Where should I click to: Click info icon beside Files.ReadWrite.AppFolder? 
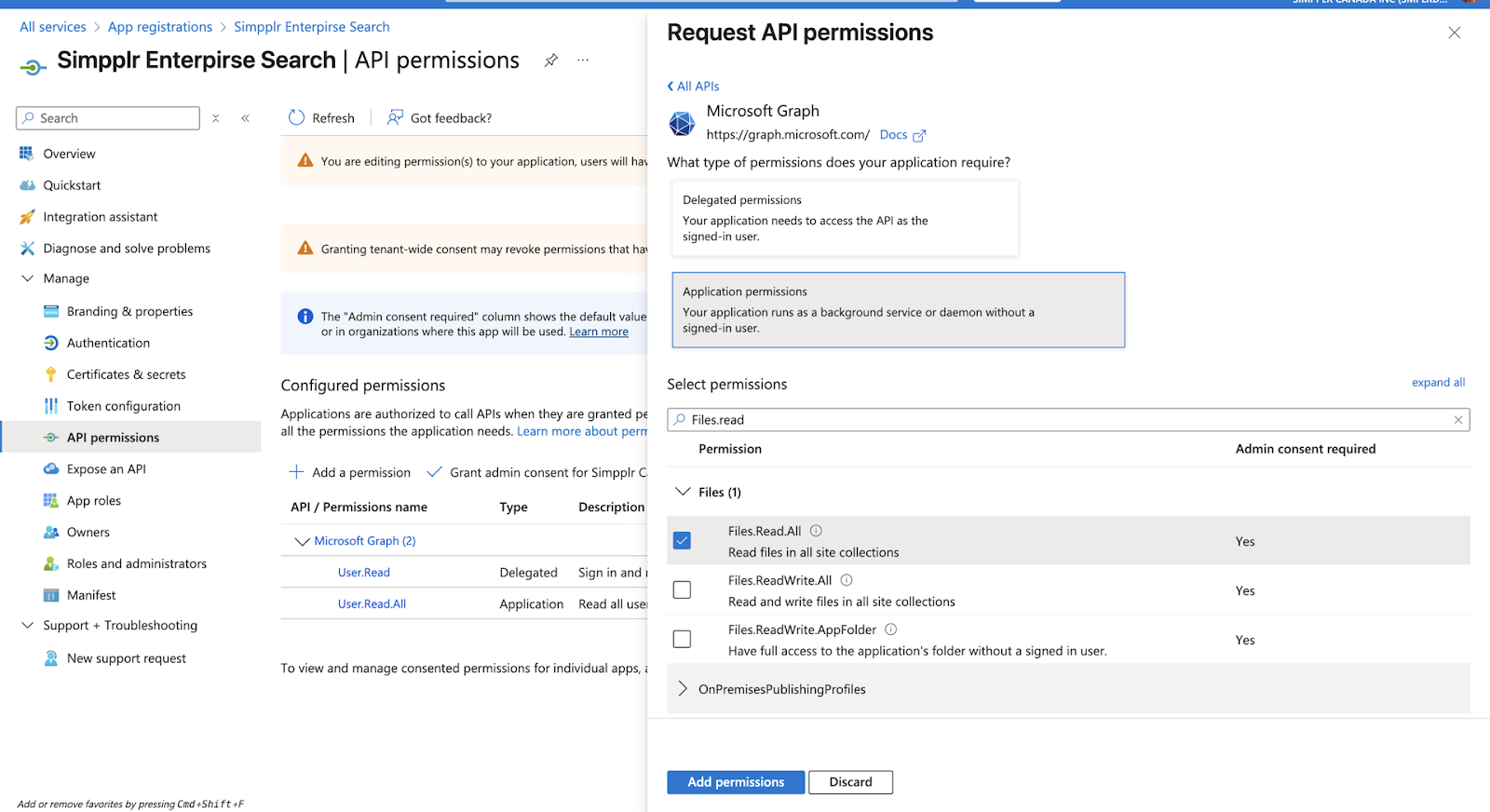coord(890,629)
